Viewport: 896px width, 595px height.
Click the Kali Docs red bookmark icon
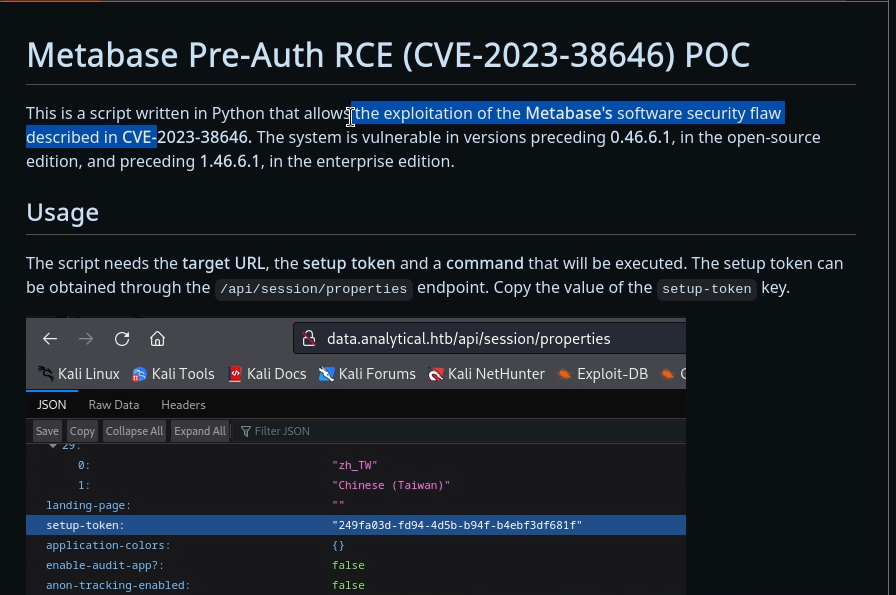point(235,374)
